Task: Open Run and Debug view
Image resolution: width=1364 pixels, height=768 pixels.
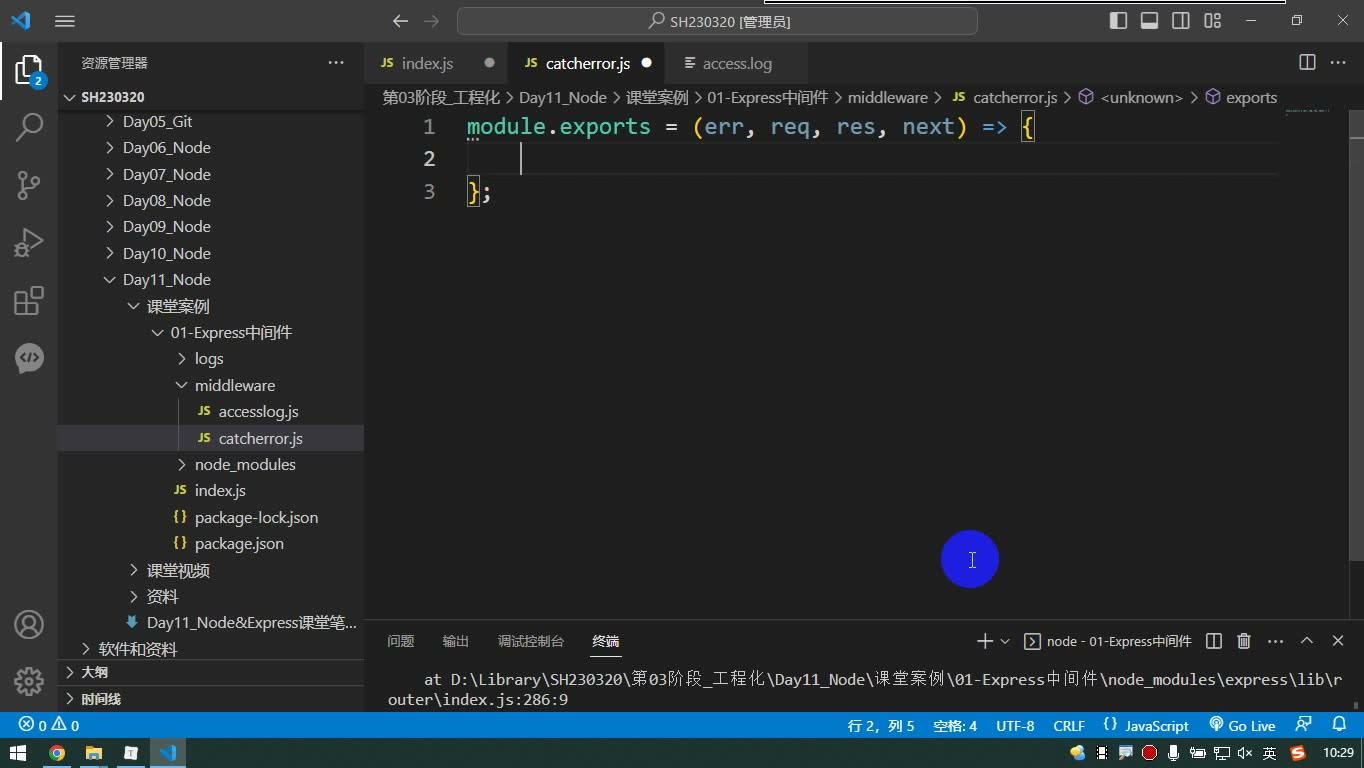Action: tap(29, 242)
